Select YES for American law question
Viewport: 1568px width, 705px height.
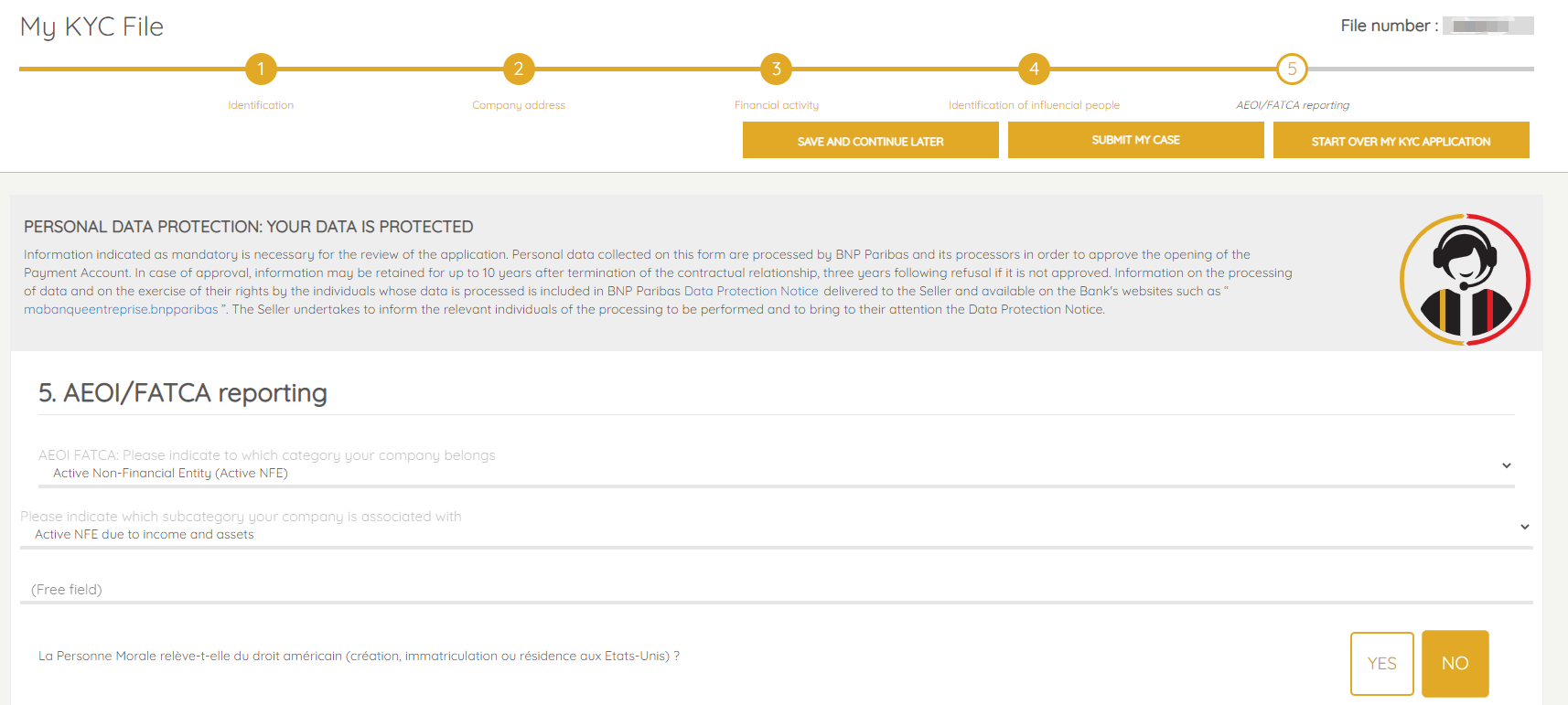coord(1381,664)
